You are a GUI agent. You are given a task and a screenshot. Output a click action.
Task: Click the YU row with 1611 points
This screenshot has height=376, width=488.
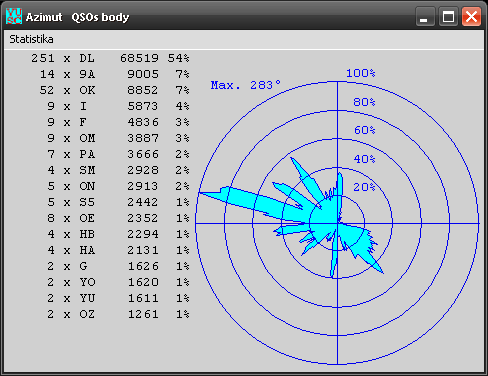(118, 298)
